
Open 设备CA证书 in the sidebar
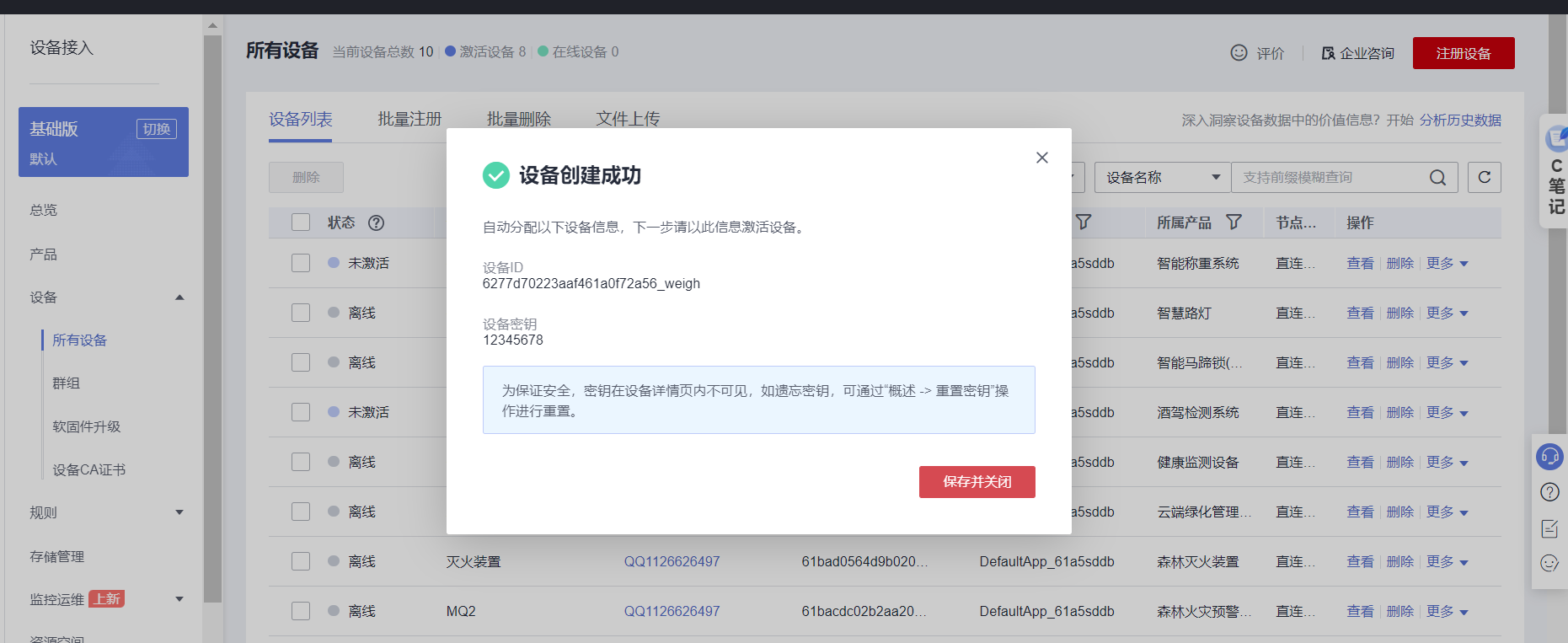coord(89,469)
